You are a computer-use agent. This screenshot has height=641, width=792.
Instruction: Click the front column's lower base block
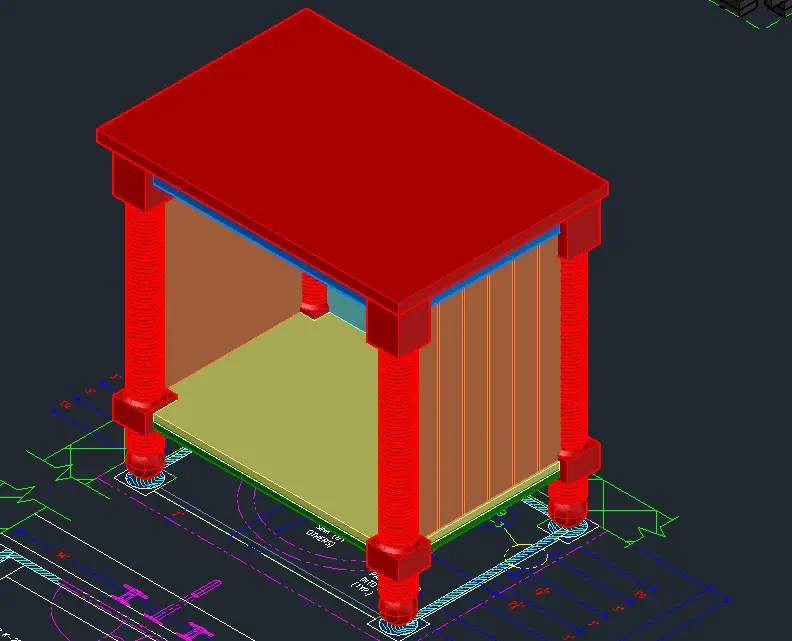(x=397, y=557)
